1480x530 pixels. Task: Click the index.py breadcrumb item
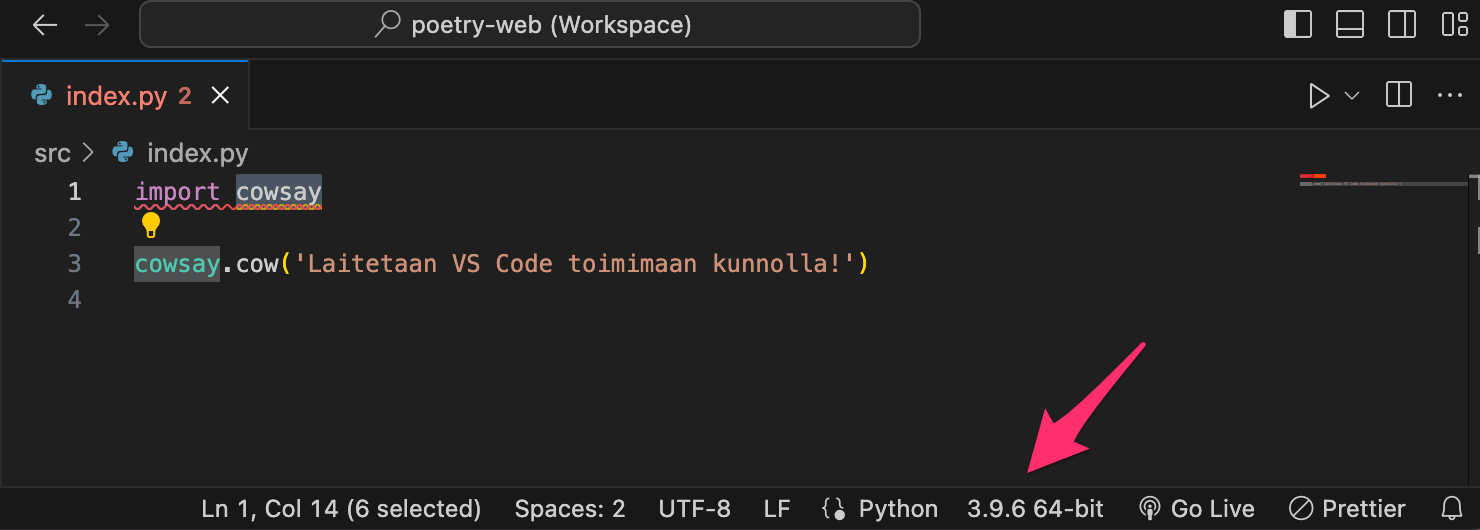point(197,153)
